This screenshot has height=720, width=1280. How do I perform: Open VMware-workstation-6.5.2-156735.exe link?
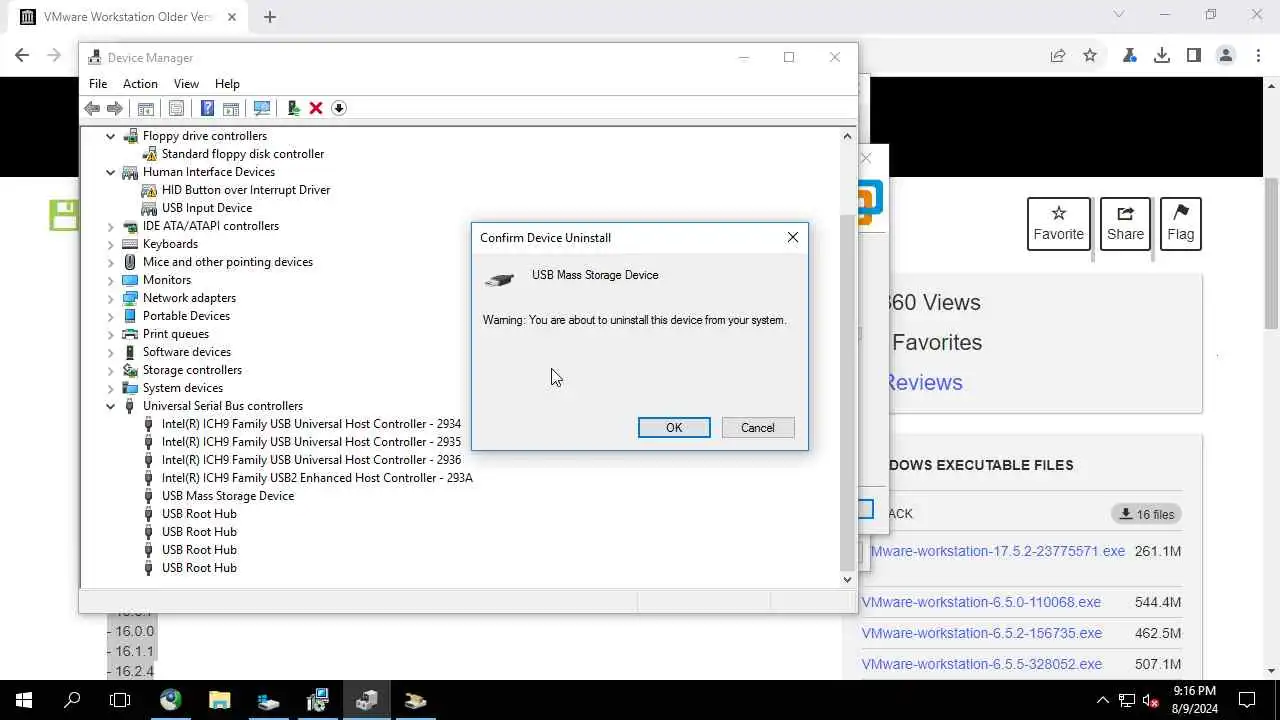point(982,633)
